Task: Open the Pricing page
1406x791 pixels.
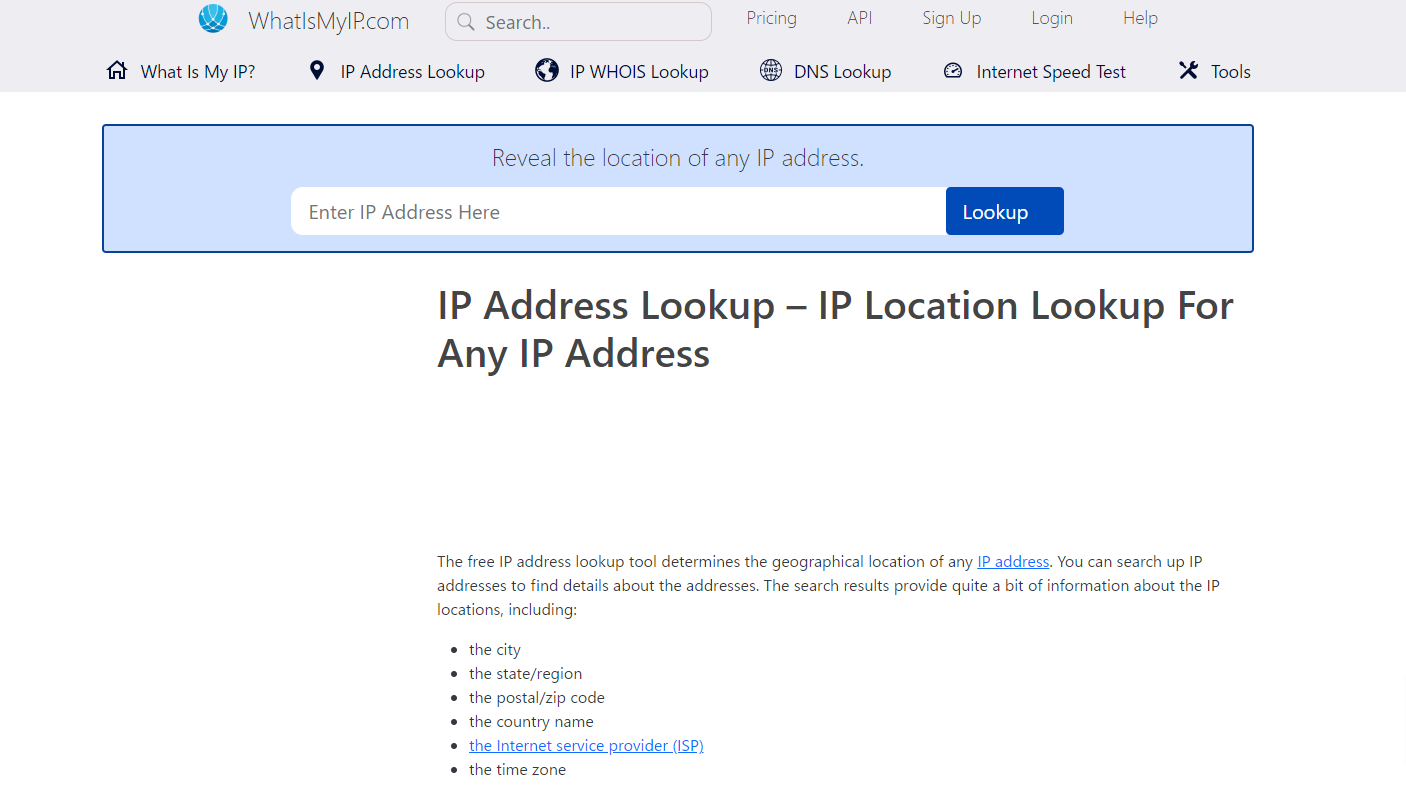Action: pyautogui.click(x=771, y=18)
